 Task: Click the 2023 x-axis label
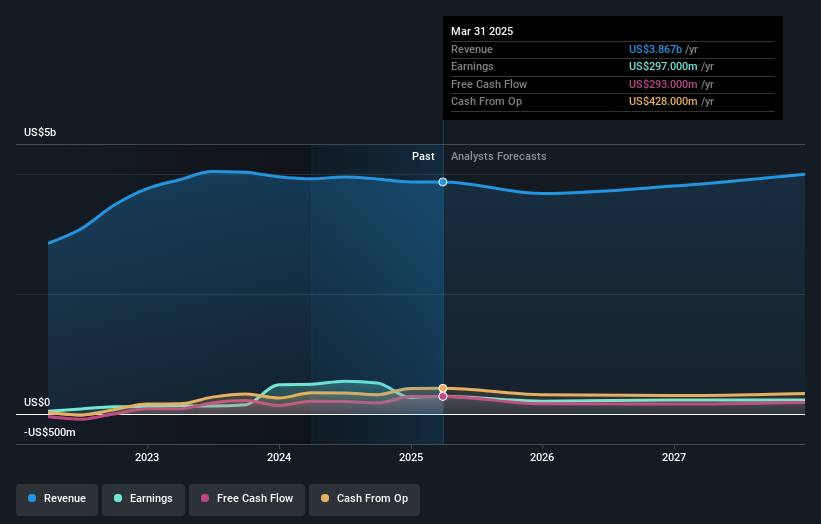click(x=147, y=457)
